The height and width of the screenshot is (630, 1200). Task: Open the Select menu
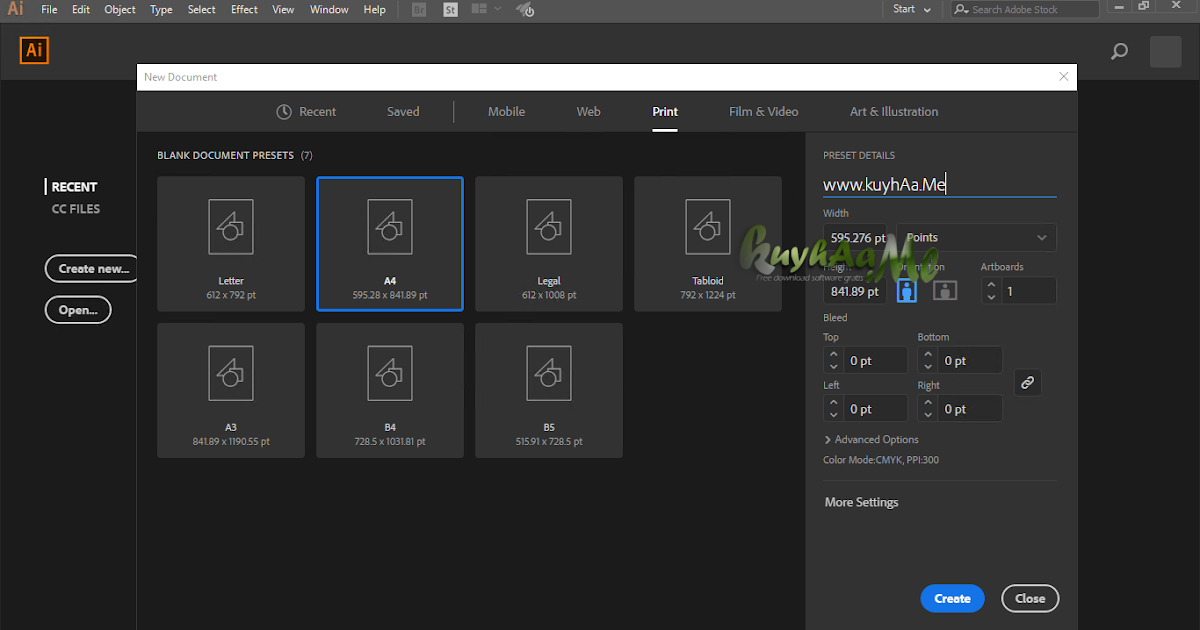click(202, 10)
